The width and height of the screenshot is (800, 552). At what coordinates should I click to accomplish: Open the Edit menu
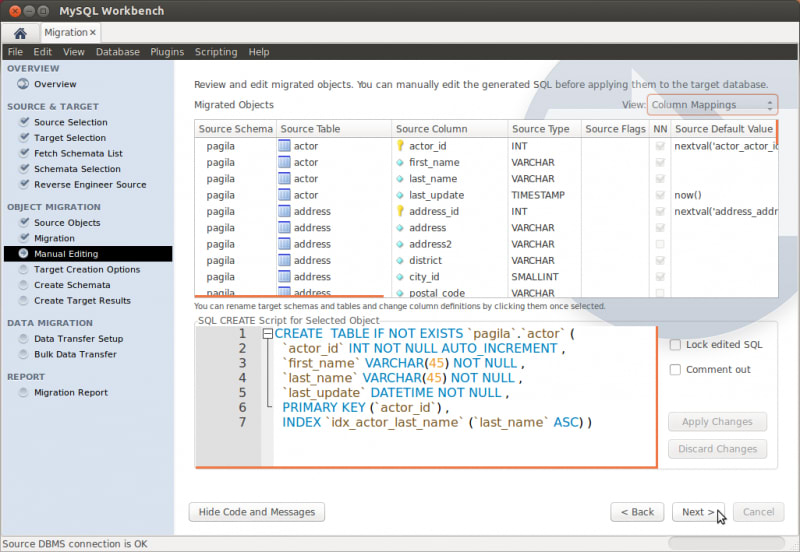click(x=42, y=52)
